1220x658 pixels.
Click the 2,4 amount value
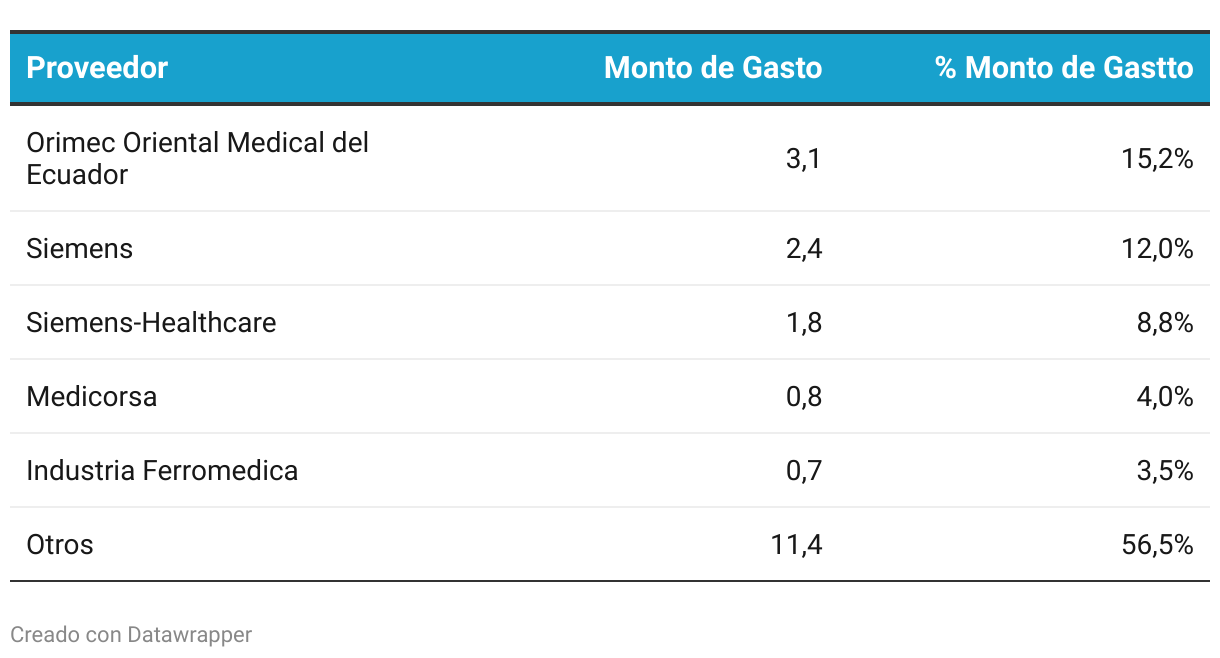click(804, 248)
